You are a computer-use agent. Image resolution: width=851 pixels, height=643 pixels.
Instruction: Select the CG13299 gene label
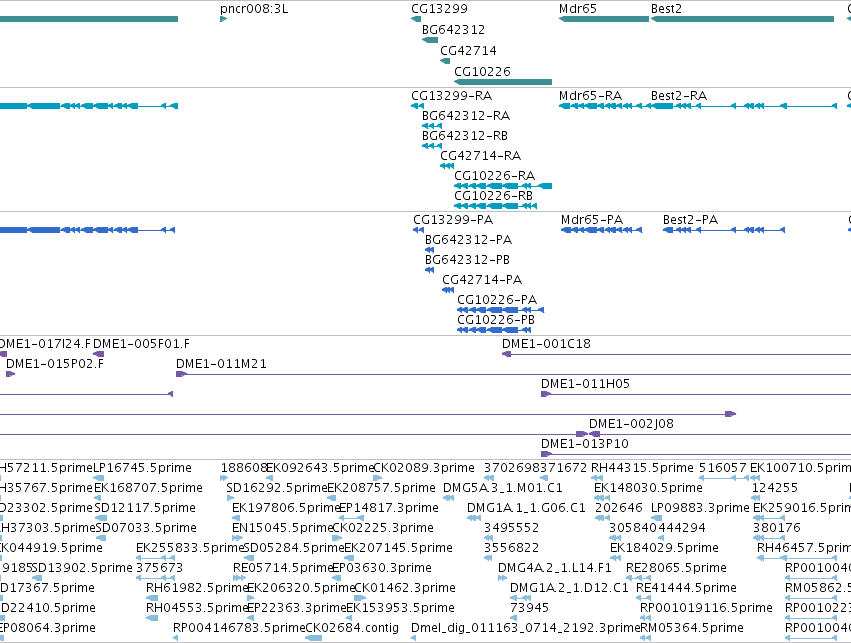coord(439,9)
